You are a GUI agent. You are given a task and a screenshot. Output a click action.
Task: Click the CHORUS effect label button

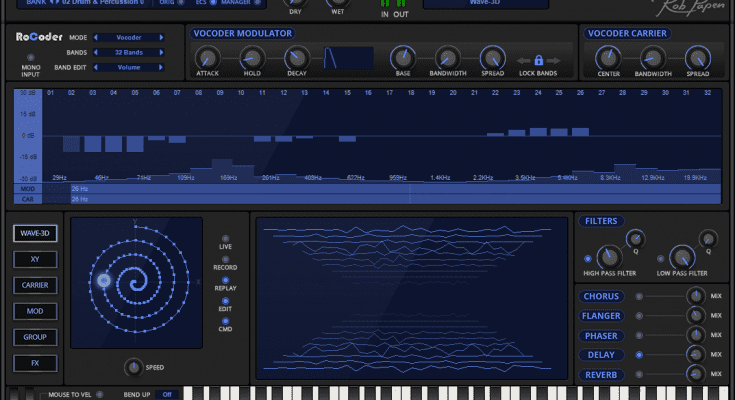[x=601, y=296]
